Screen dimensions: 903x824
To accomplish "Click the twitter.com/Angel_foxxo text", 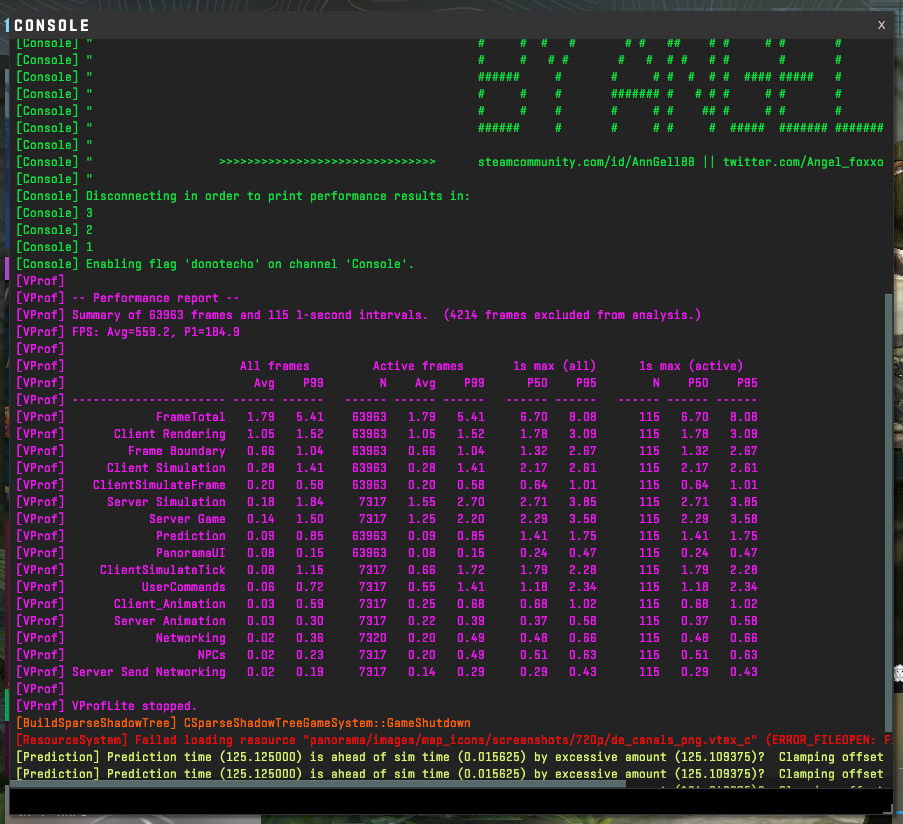I will point(803,162).
